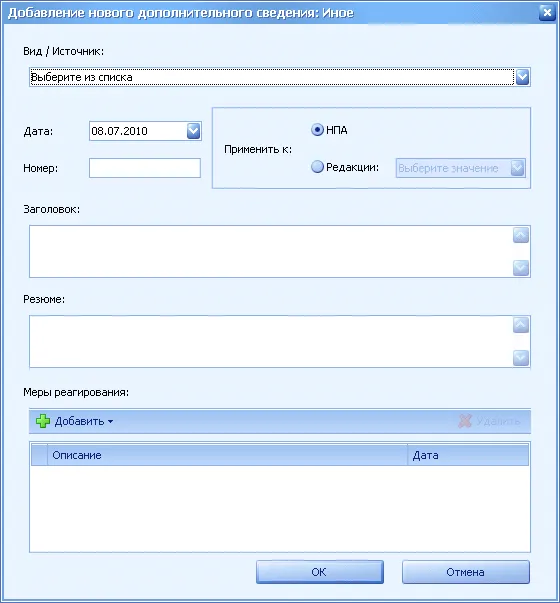The image size is (560, 603).
Task: Select the НПА radio button
Action: click(317, 130)
